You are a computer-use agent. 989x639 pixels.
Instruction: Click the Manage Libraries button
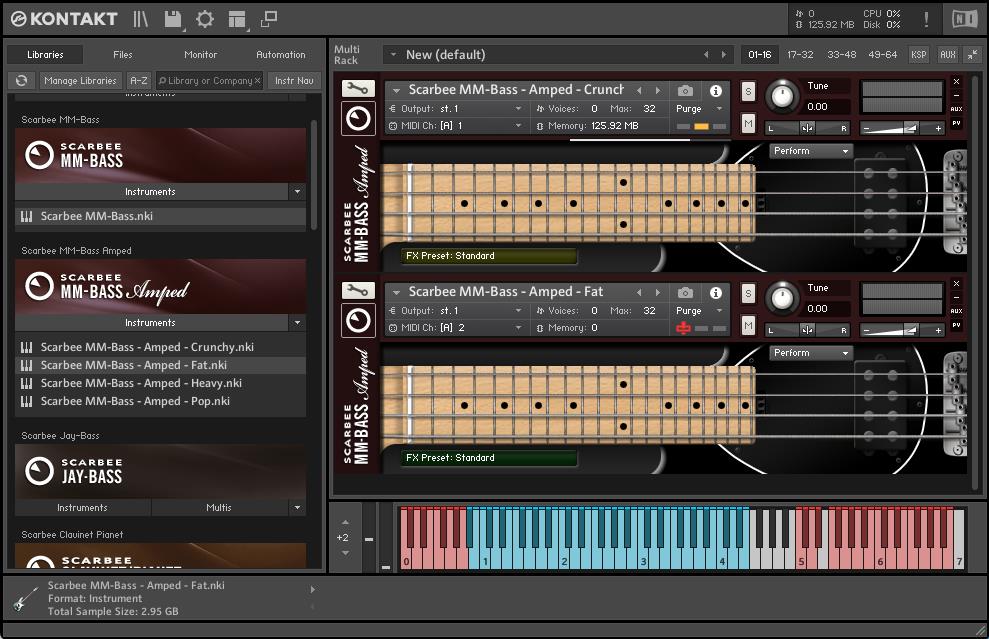[80, 81]
